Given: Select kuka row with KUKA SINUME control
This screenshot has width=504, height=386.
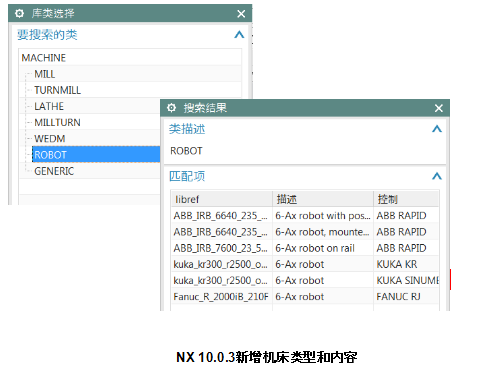Looking at the screenshot, I should (305, 280).
